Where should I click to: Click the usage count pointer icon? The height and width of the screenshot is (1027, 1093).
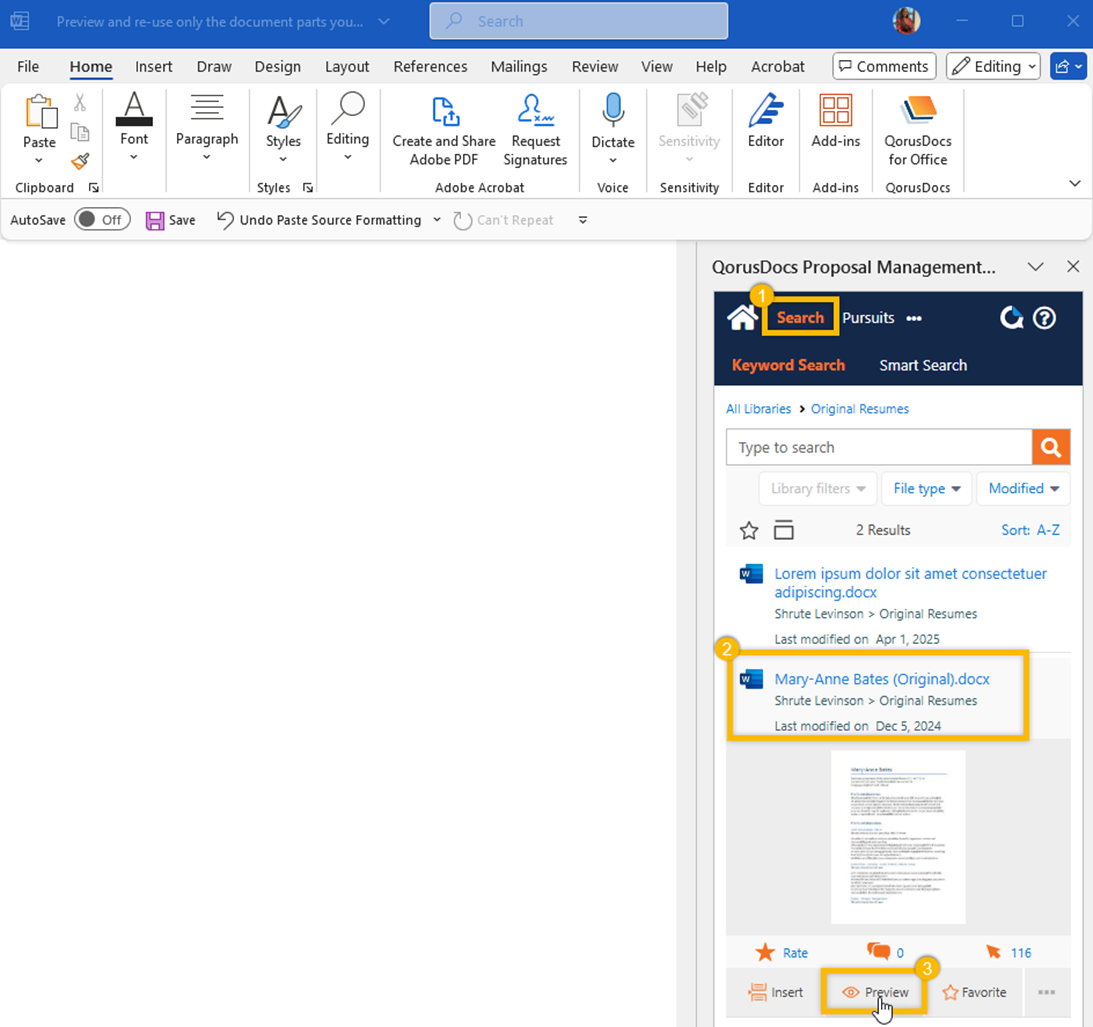pyautogui.click(x=993, y=952)
